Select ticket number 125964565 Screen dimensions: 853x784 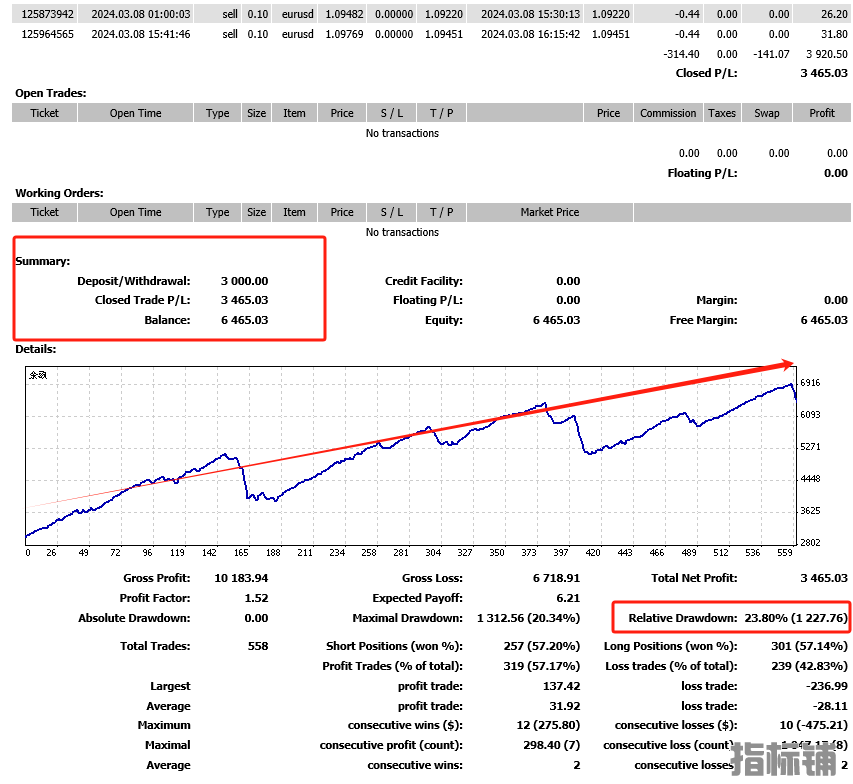pos(47,34)
